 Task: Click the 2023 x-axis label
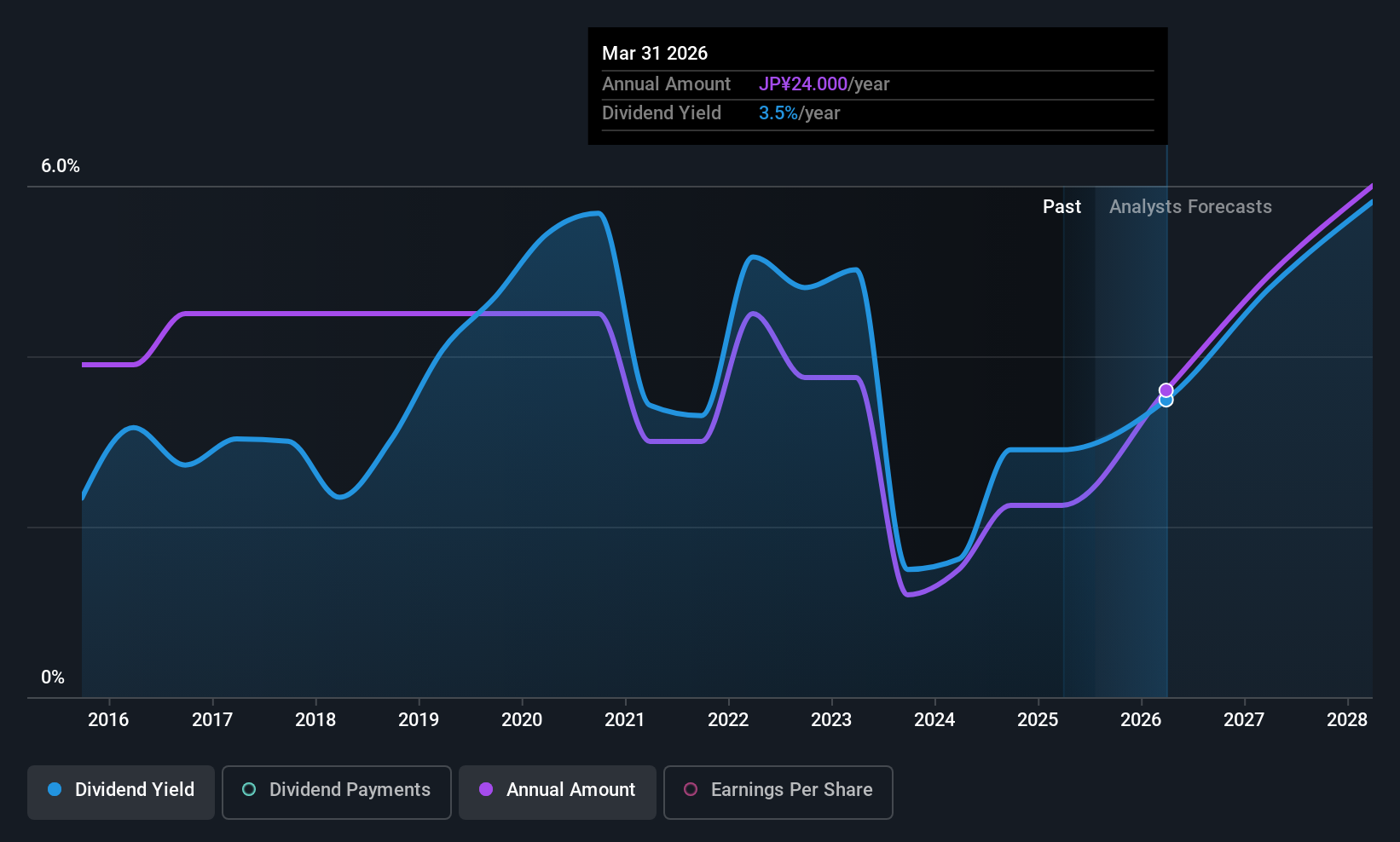point(831,719)
